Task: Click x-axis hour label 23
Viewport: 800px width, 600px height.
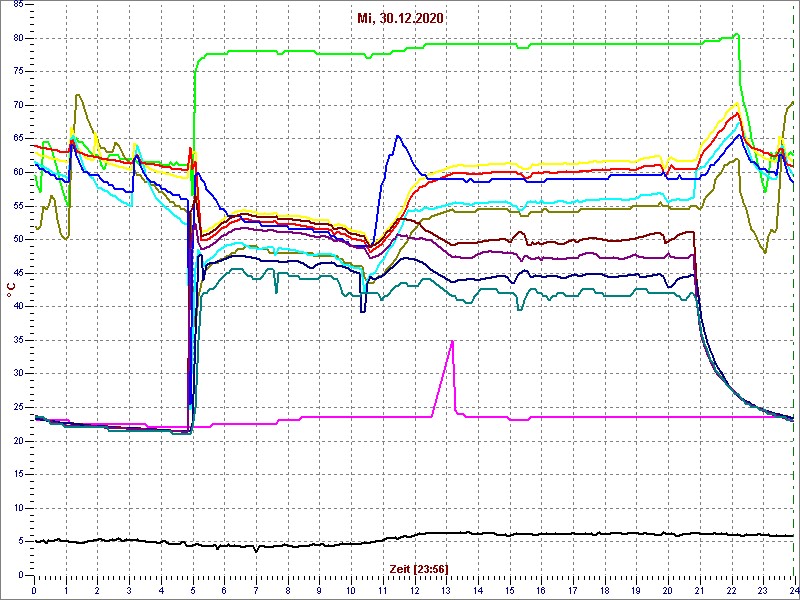Action: click(763, 591)
